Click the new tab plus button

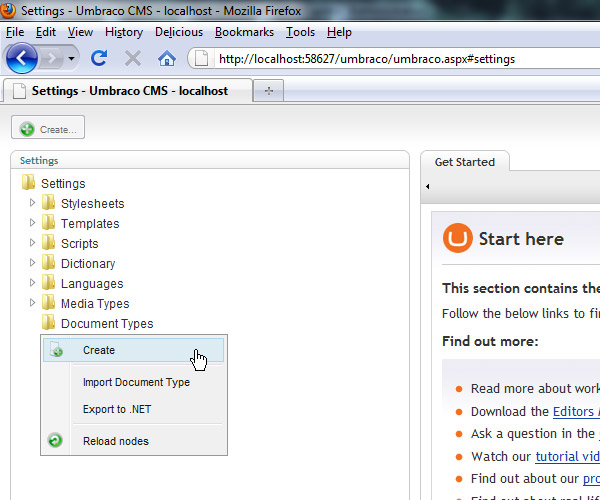[269, 91]
